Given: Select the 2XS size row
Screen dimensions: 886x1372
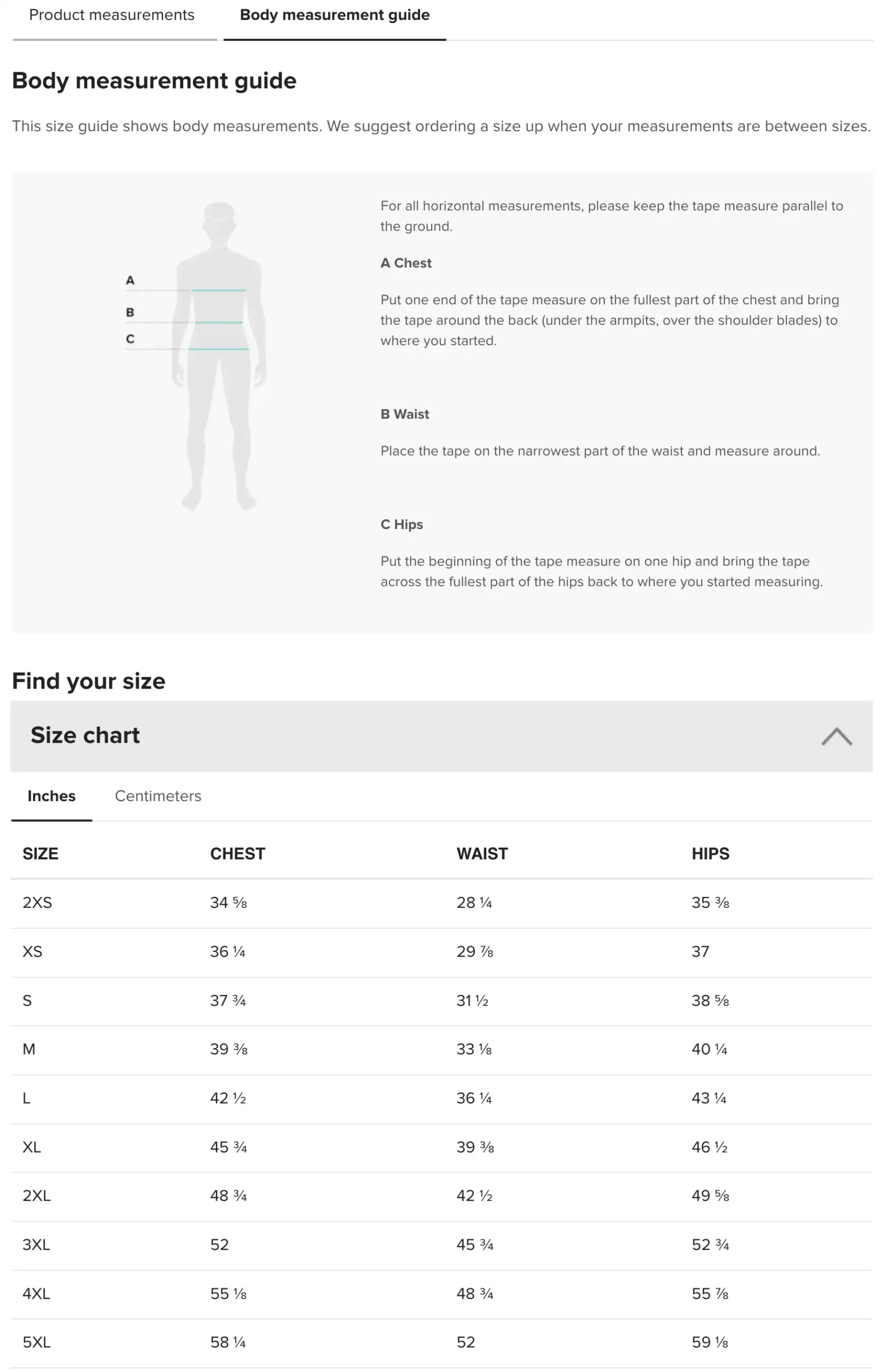Looking at the screenshot, I should click(x=441, y=903).
